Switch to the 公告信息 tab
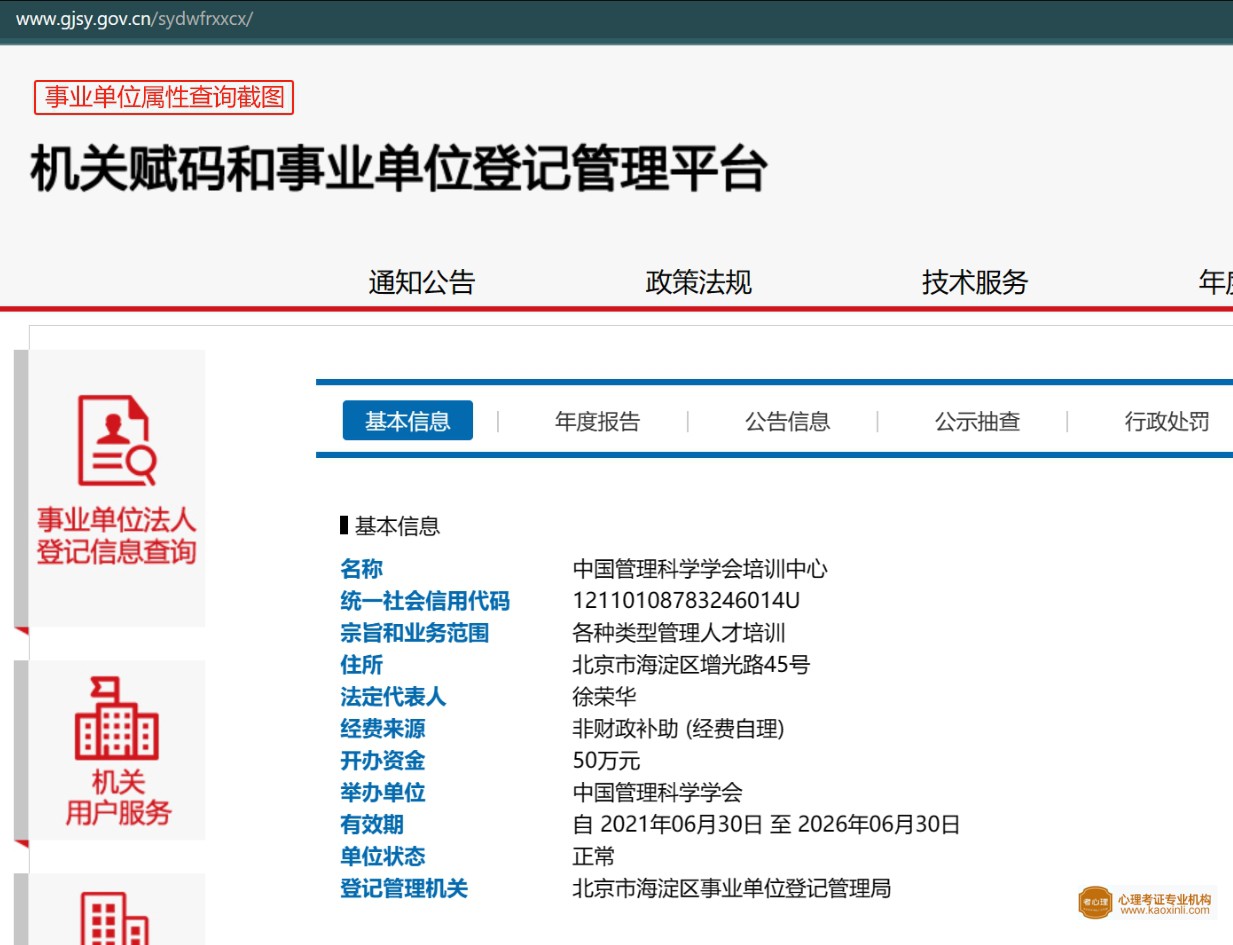Screen dimensions: 1233x945 (x=787, y=422)
